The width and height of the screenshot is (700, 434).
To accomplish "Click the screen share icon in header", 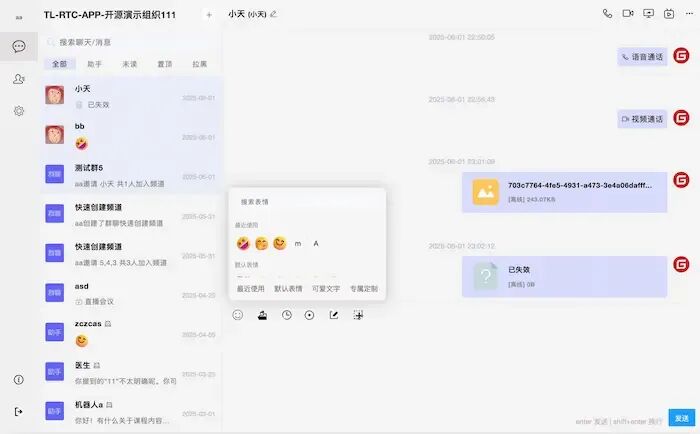I will tap(649, 14).
